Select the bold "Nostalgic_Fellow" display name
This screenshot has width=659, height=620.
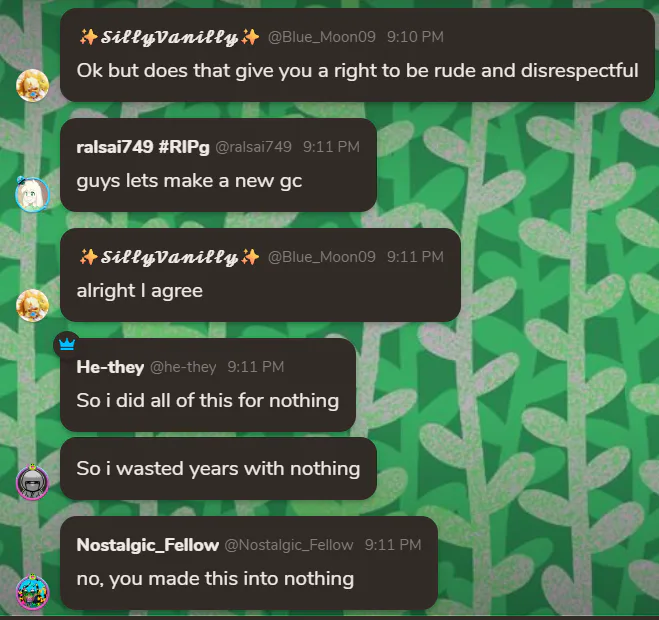point(147,545)
